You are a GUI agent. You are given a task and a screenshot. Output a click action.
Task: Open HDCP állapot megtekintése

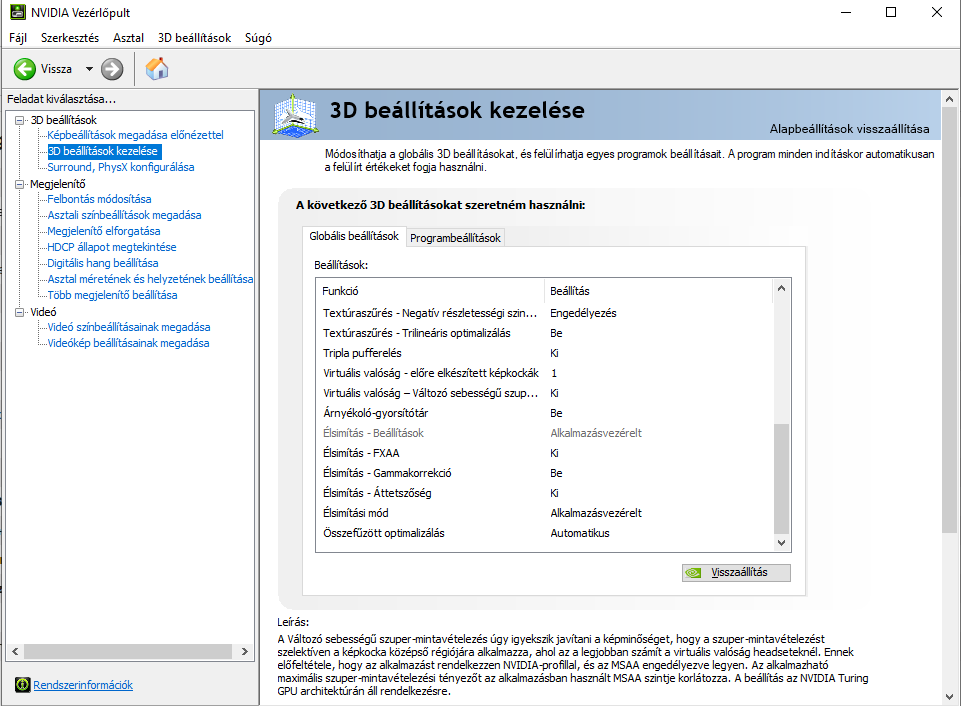pyautogui.click(x=112, y=246)
